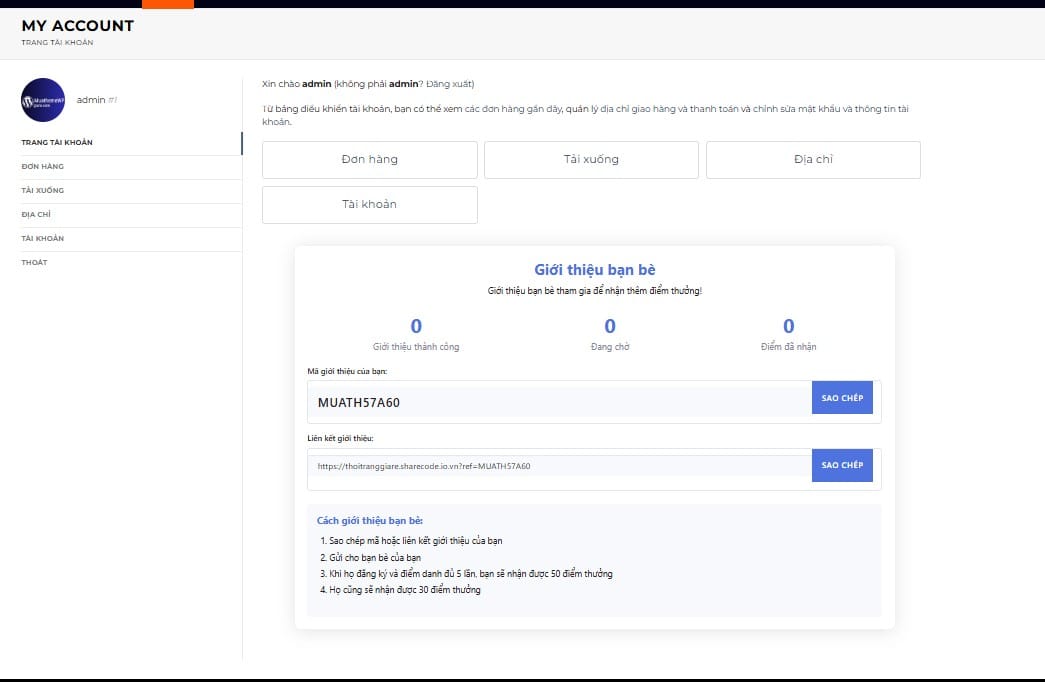This screenshot has height=682, width=1045.
Task: Click the MY ACCOUNT page title
Action: coord(77,26)
